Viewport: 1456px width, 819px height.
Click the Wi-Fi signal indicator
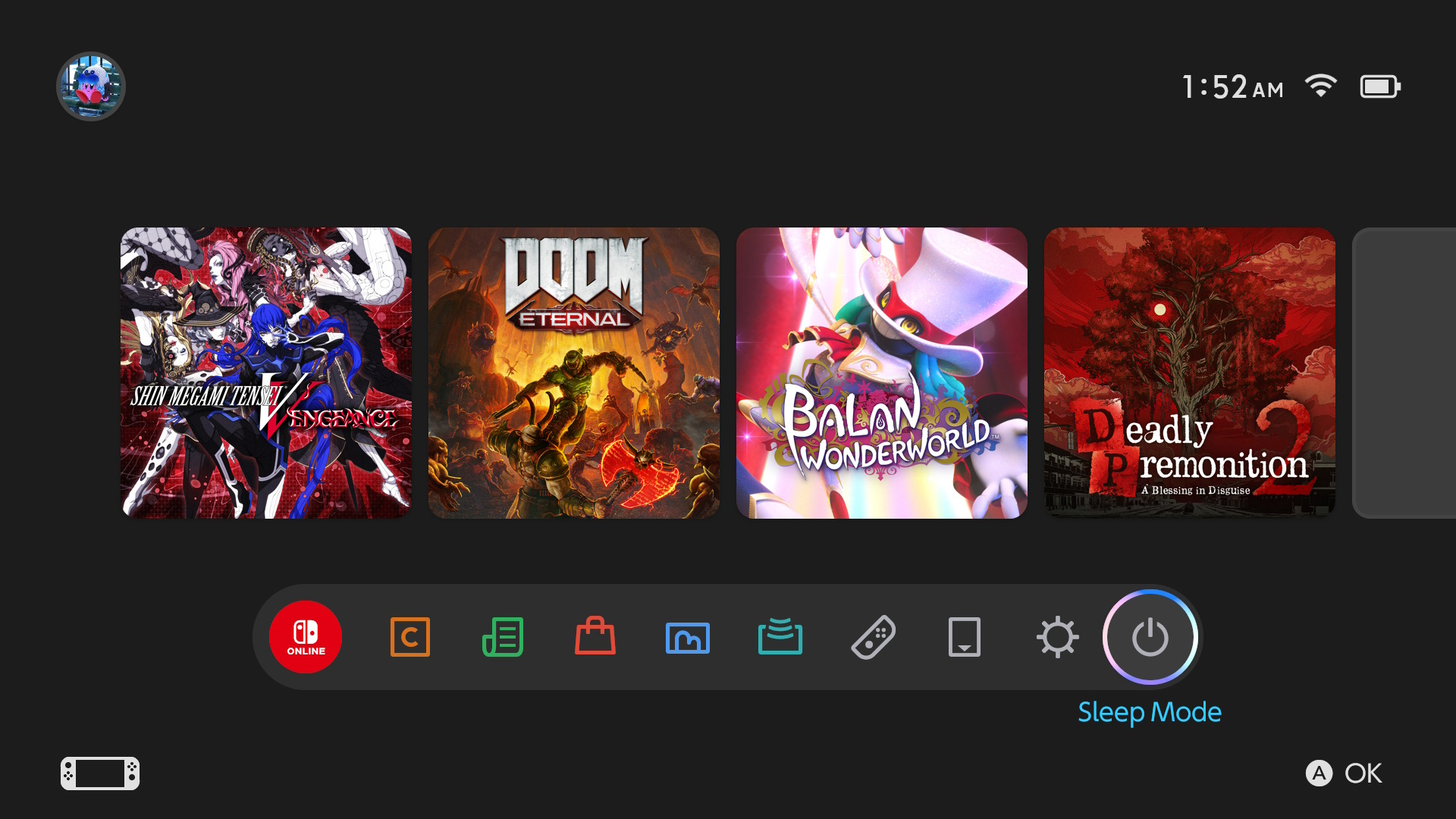1321,86
